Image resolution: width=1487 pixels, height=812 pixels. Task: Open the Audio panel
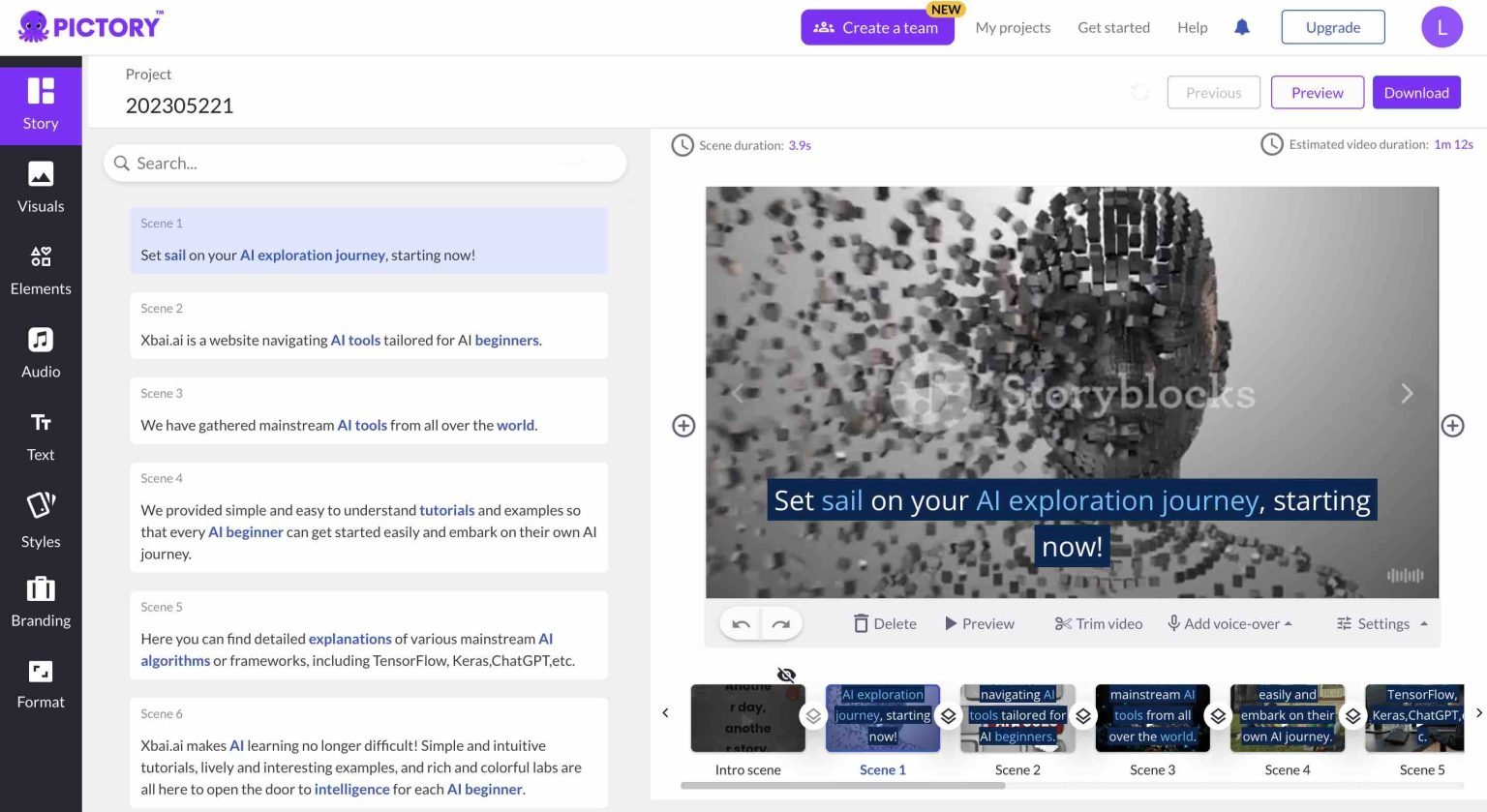click(41, 353)
